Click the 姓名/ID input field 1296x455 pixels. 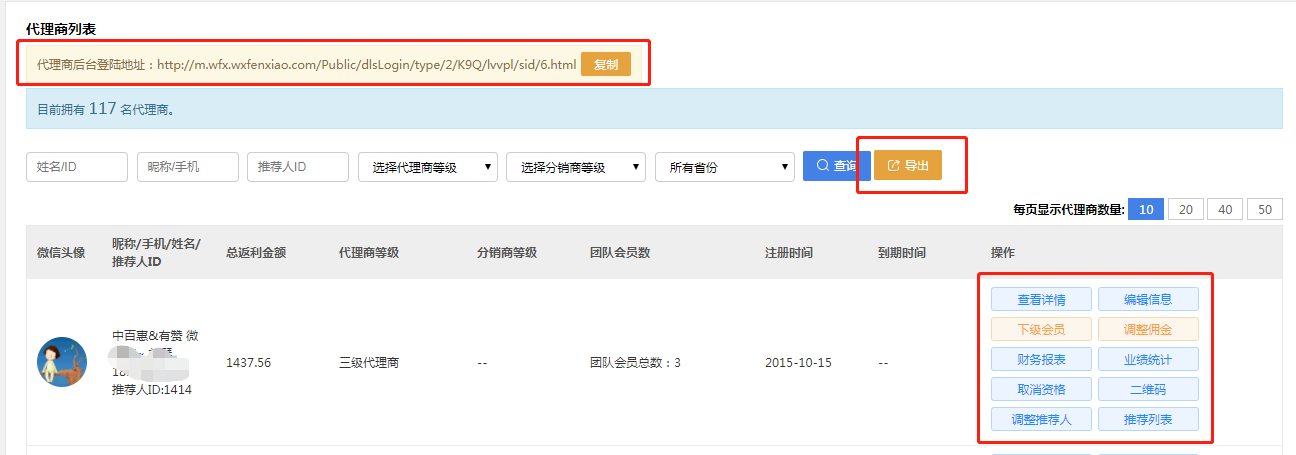coord(77,167)
